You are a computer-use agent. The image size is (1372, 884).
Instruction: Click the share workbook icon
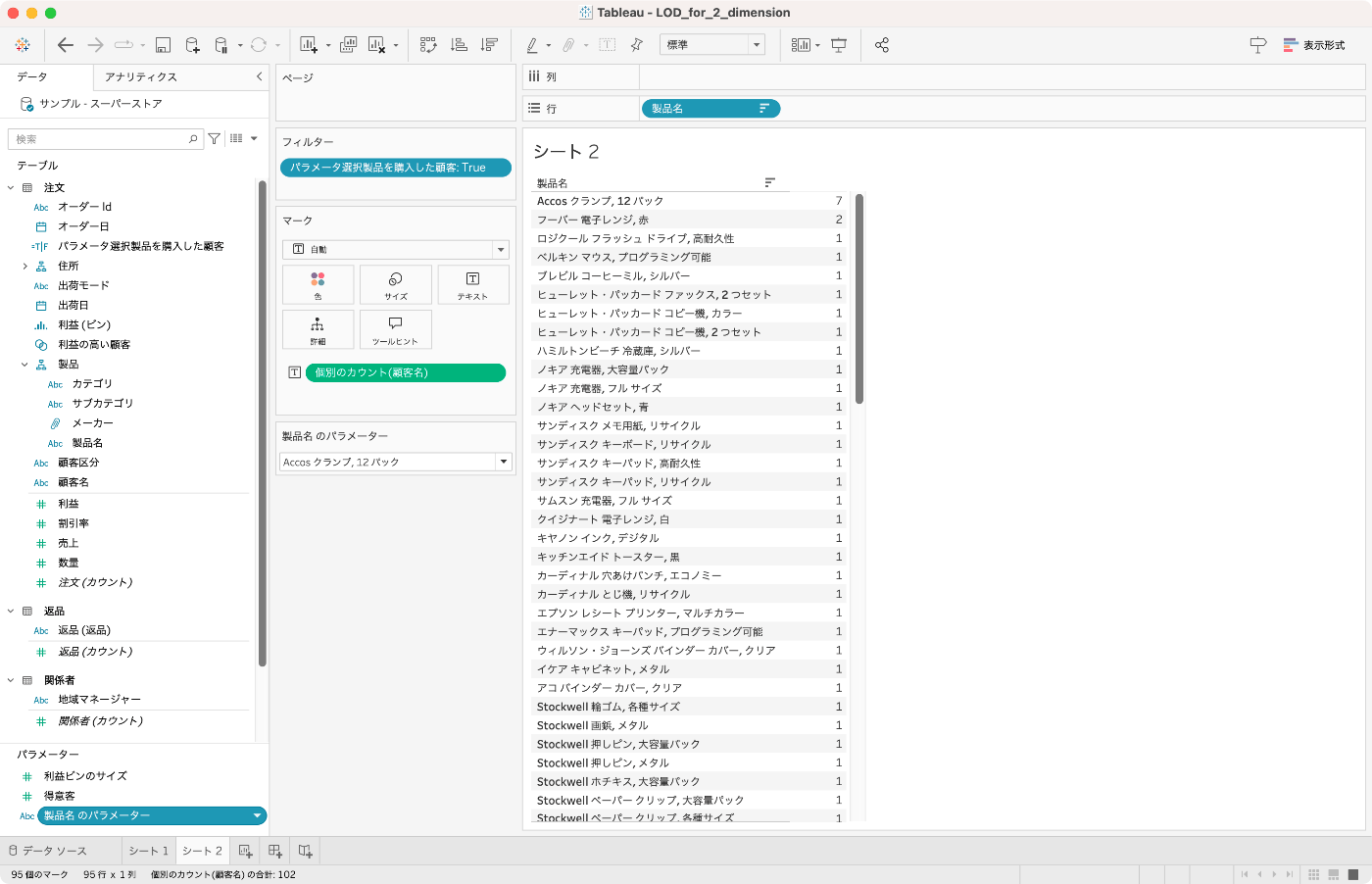point(882,45)
